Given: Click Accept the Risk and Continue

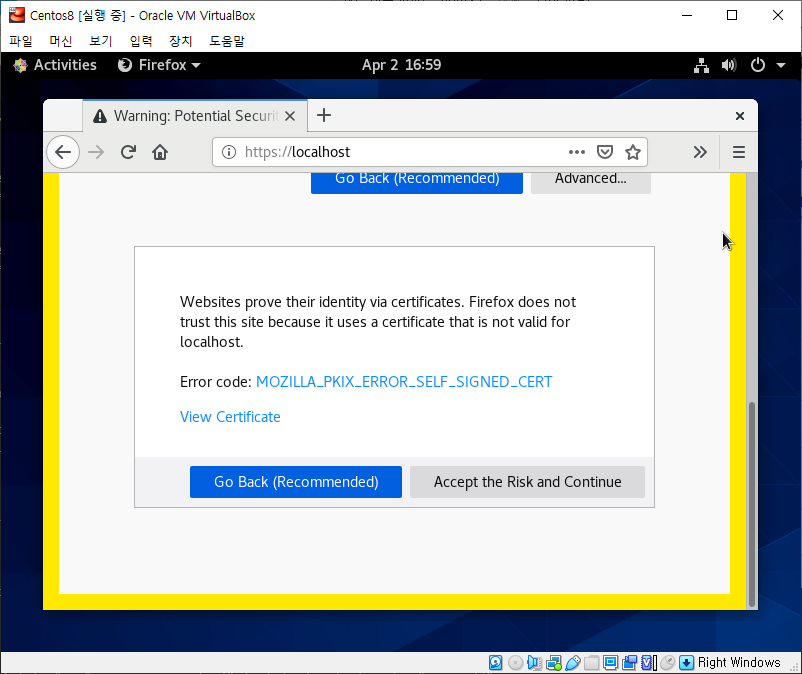Looking at the screenshot, I should [527, 482].
